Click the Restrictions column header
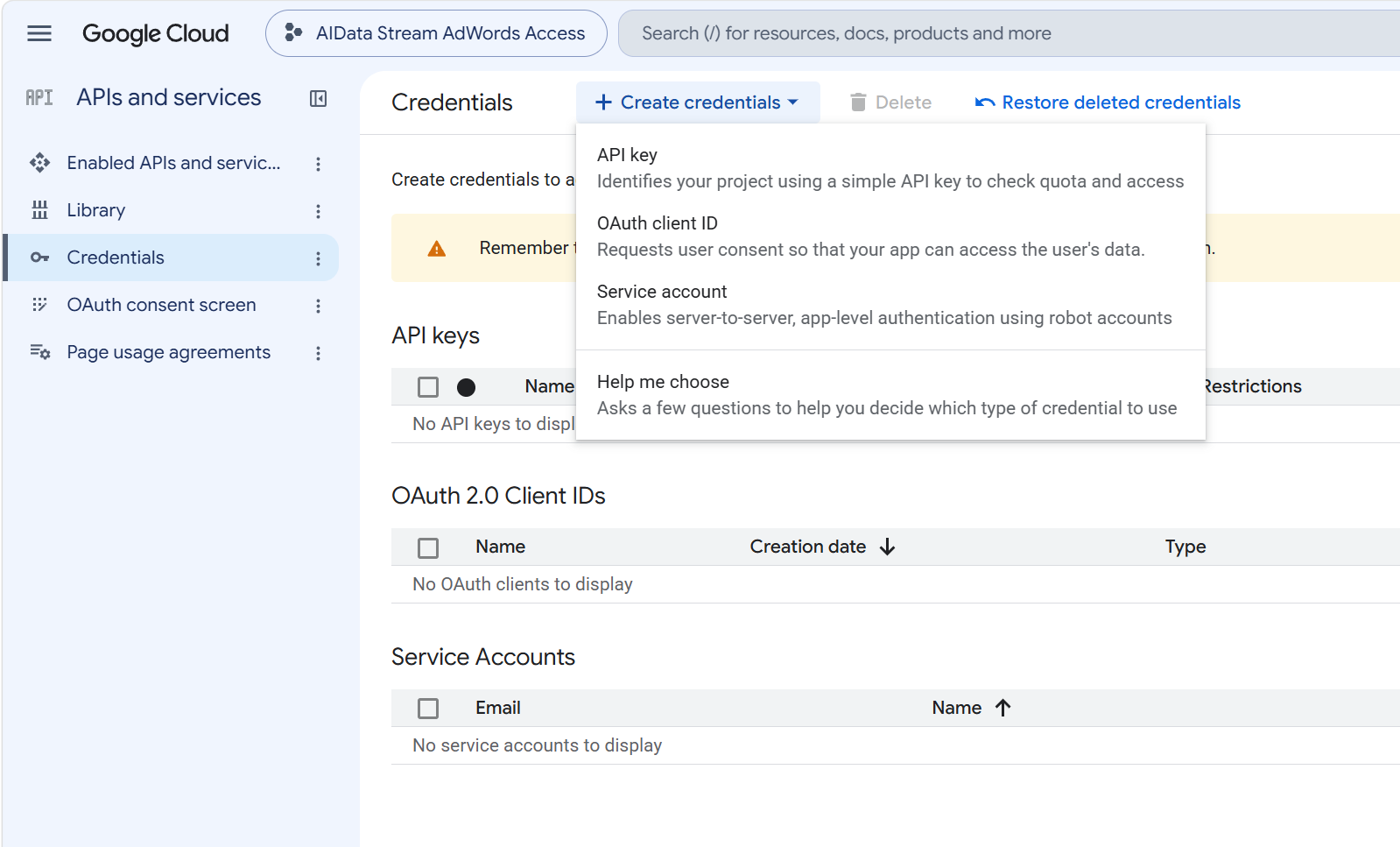 click(1253, 386)
